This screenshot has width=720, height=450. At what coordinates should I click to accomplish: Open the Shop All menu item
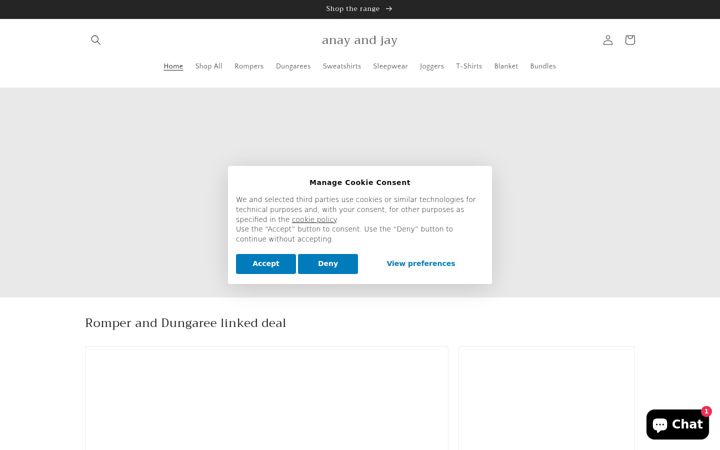208,66
